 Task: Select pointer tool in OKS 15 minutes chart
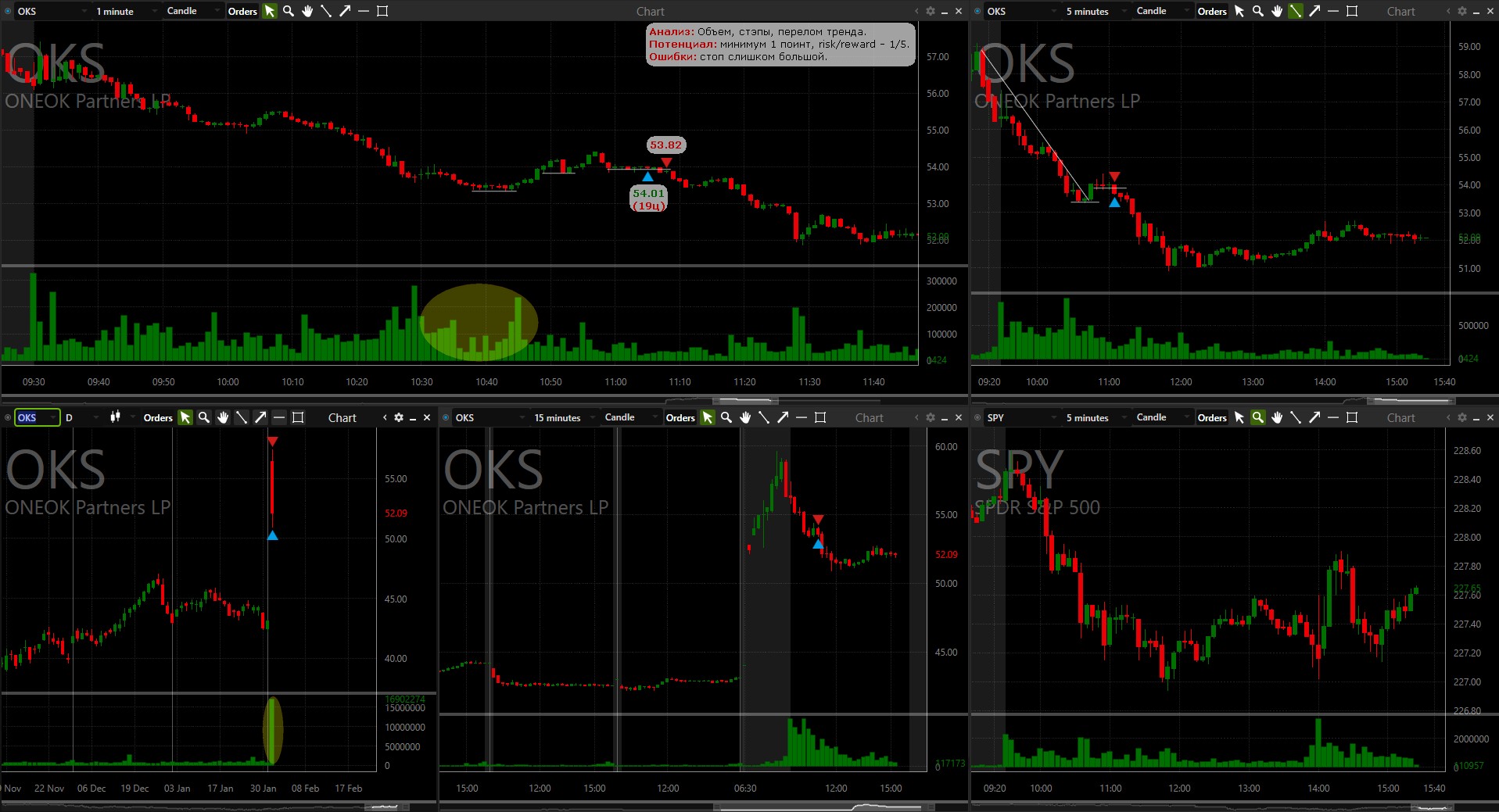pyautogui.click(x=708, y=417)
